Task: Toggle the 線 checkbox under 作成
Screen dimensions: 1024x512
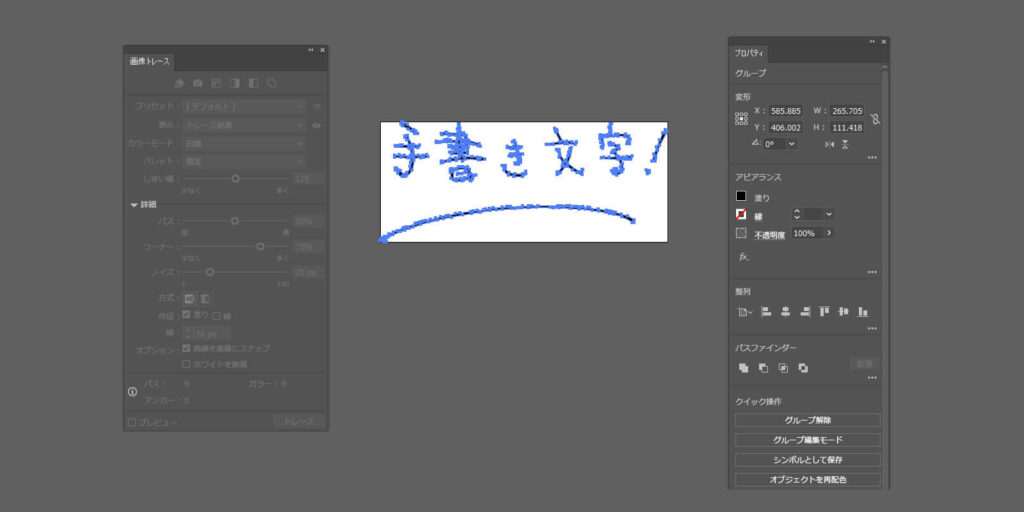Action: click(217, 316)
